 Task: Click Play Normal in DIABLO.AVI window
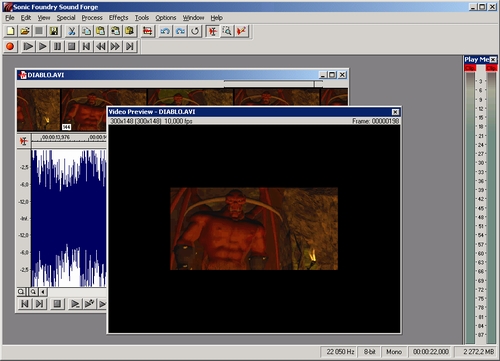coord(75,304)
